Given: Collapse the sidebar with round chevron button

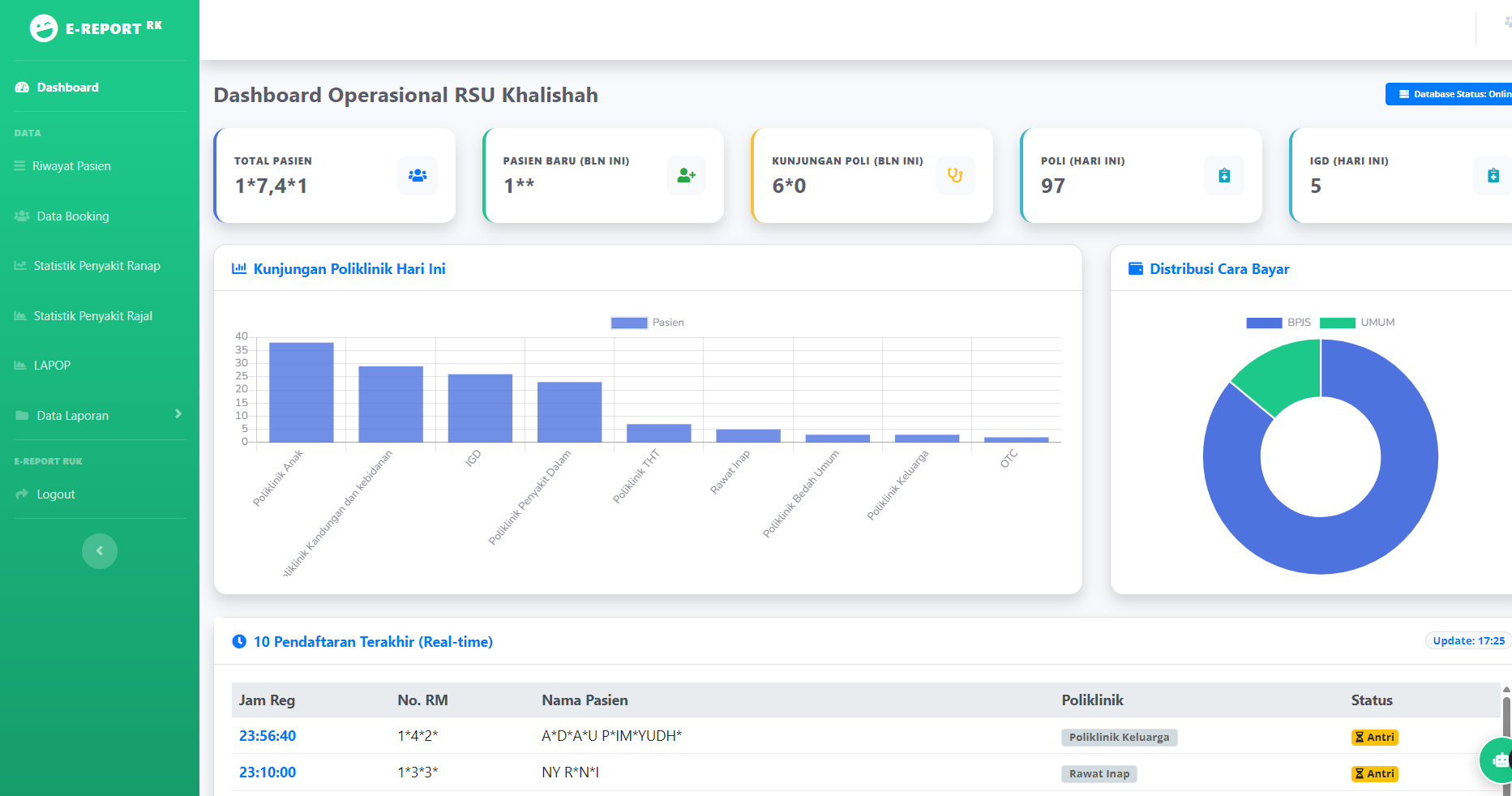Looking at the screenshot, I should tap(100, 551).
